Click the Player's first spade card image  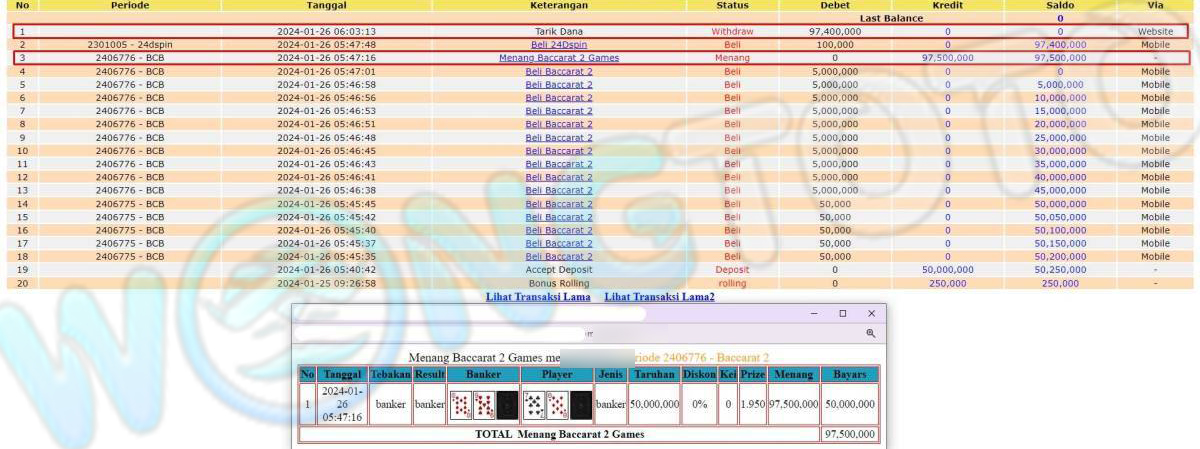(x=534, y=404)
